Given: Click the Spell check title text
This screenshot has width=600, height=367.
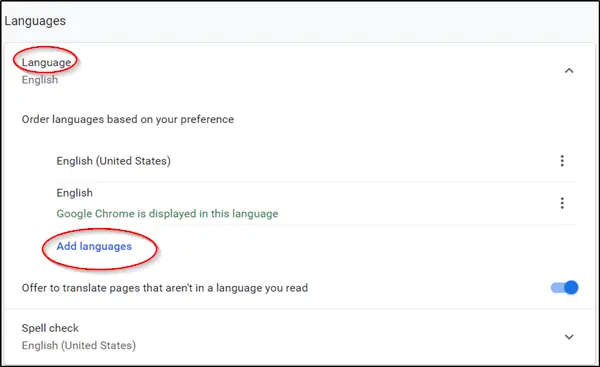Looking at the screenshot, I should pos(50,328).
